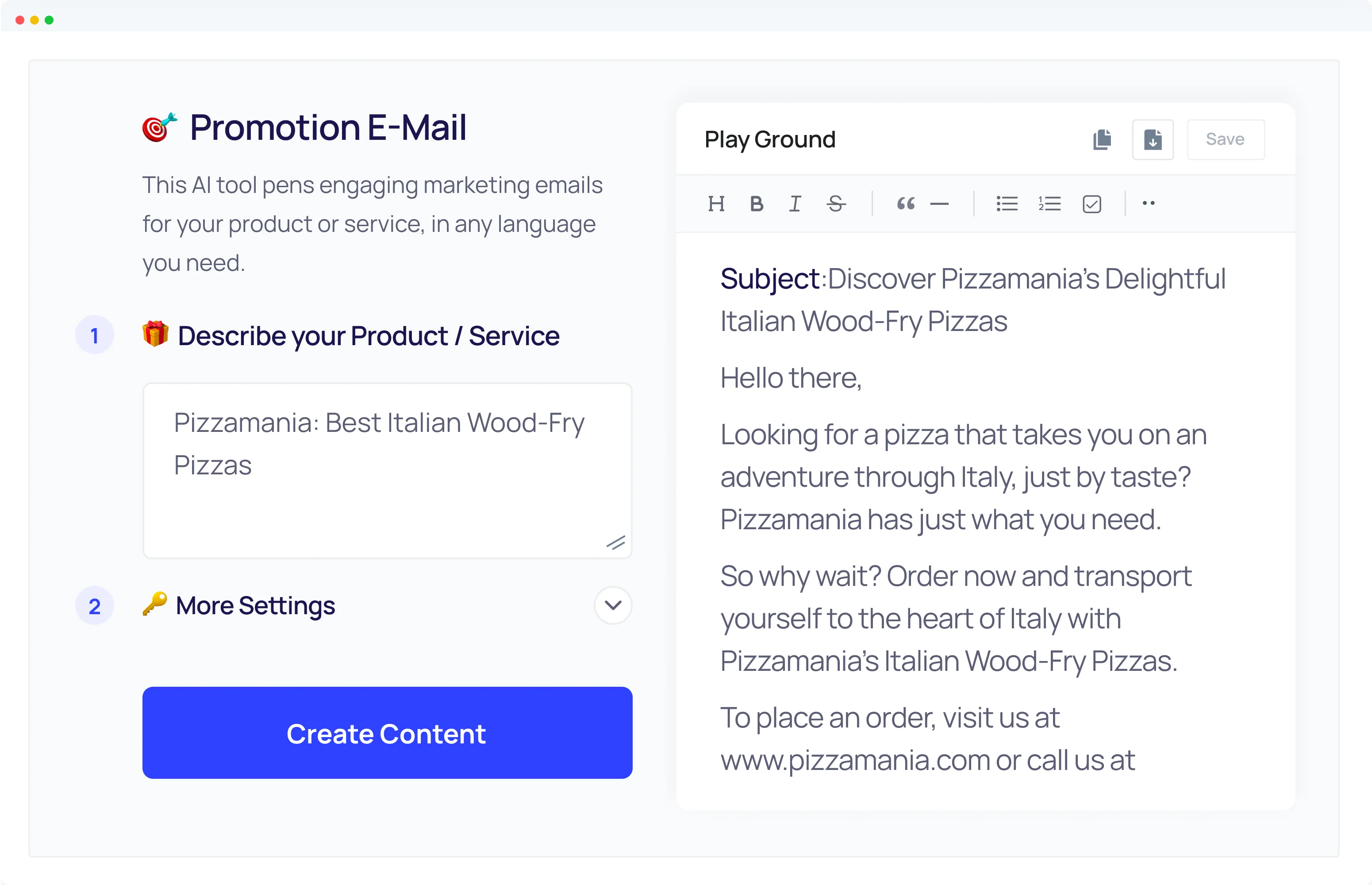Insert a blockquote
The height and width of the screenshot is (885, 1372).
[x=906, y=204]
